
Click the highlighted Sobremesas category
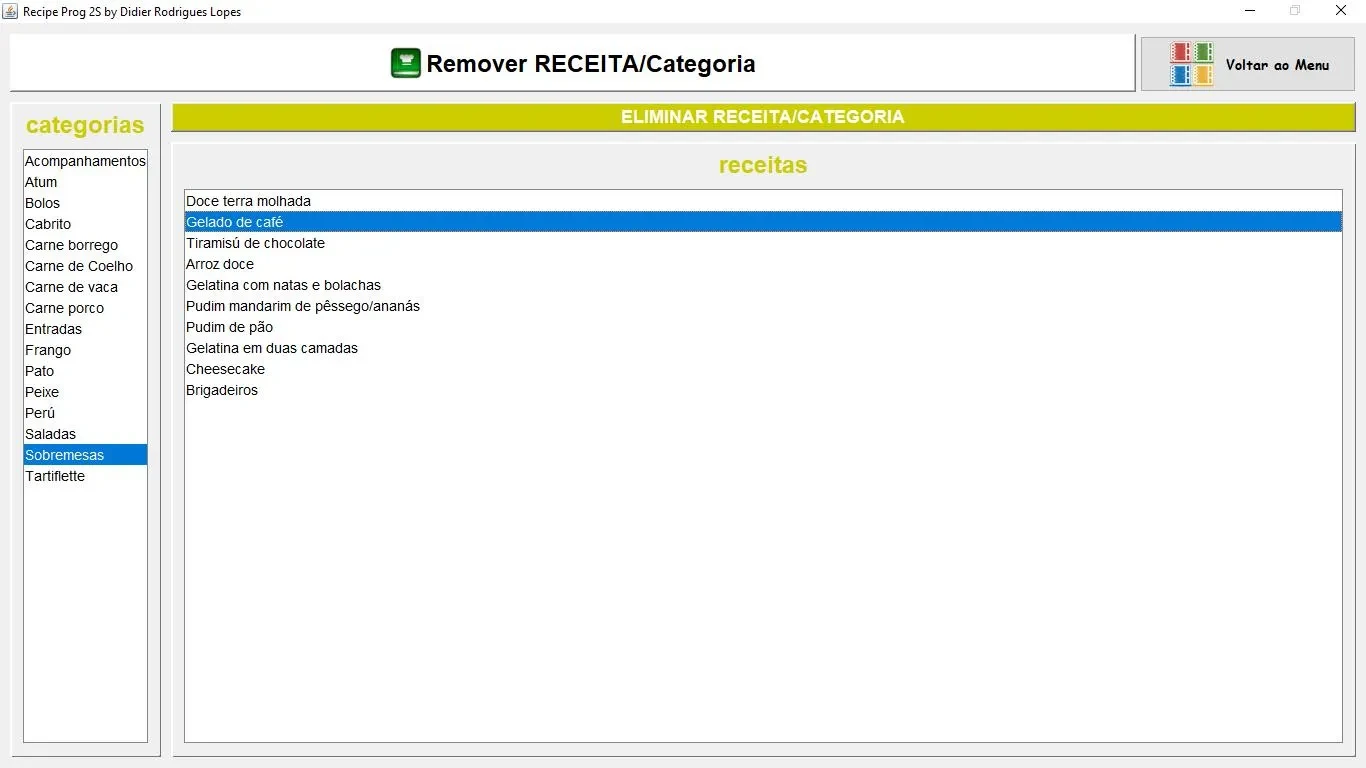coord(65,455)
